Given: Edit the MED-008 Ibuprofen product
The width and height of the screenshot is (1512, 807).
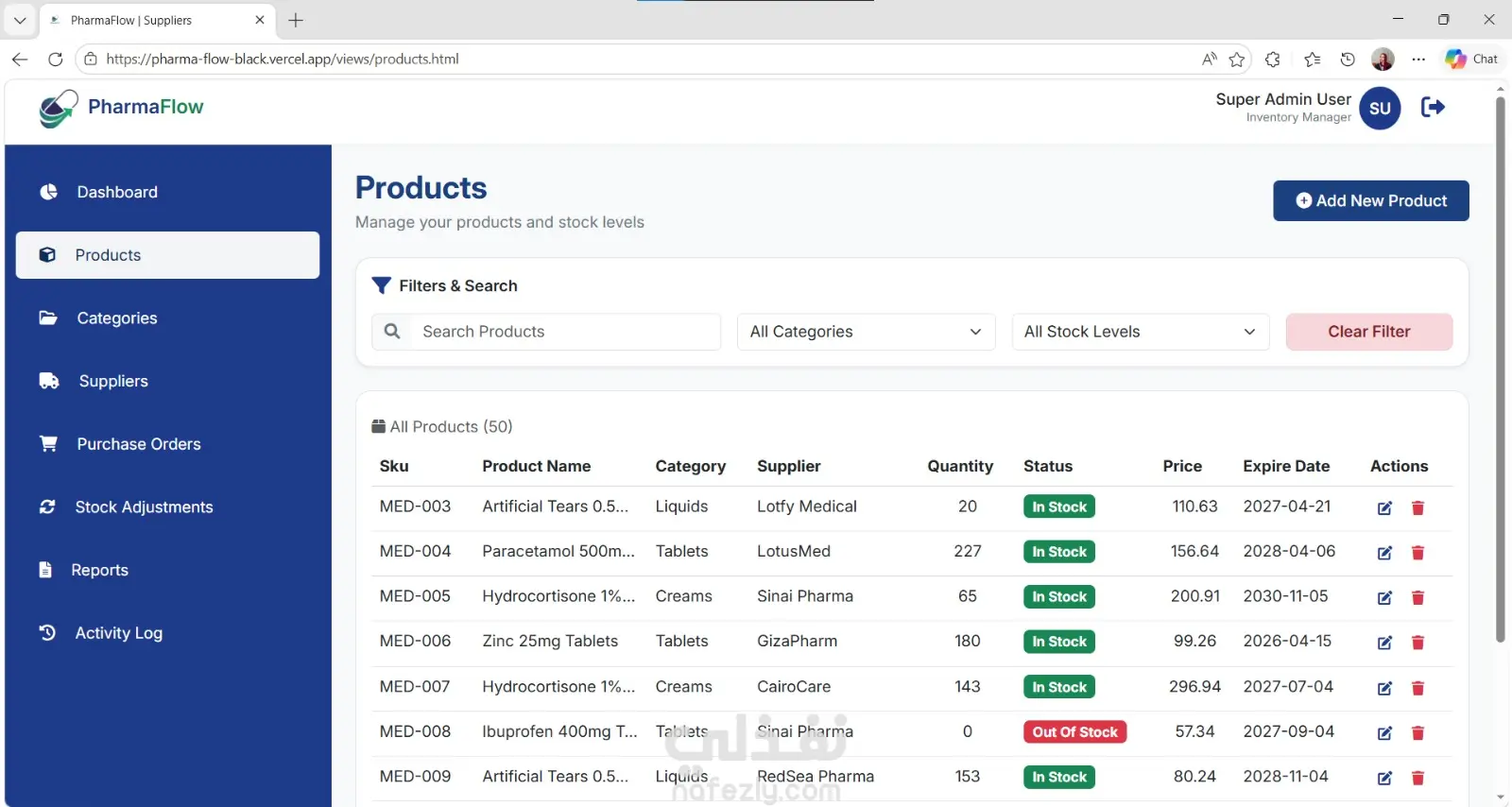Looking at the screenshot, I should (x=1384, y=733).
